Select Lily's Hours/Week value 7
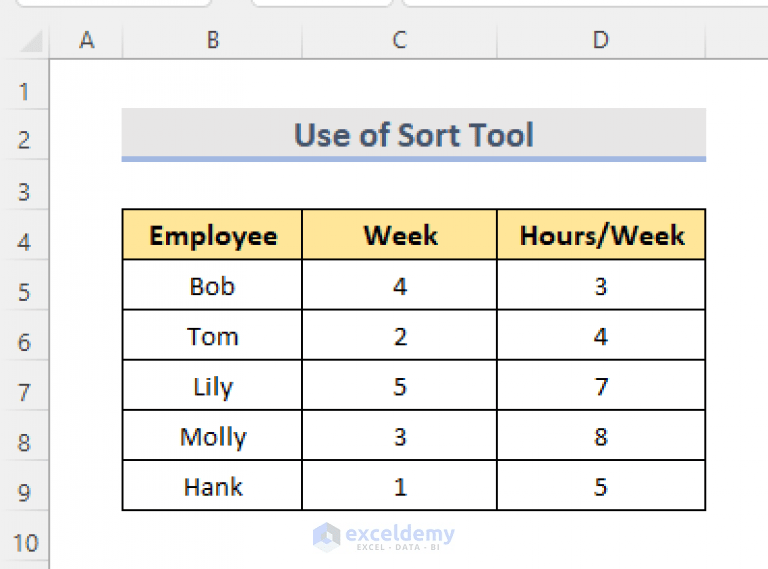 601,385
